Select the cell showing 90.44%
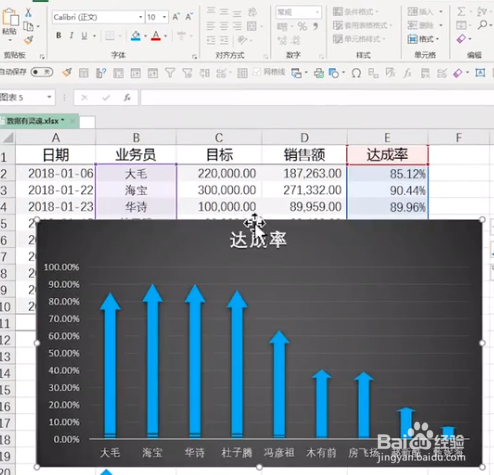Viewport: 494px width, 475px height. (387, 190)
